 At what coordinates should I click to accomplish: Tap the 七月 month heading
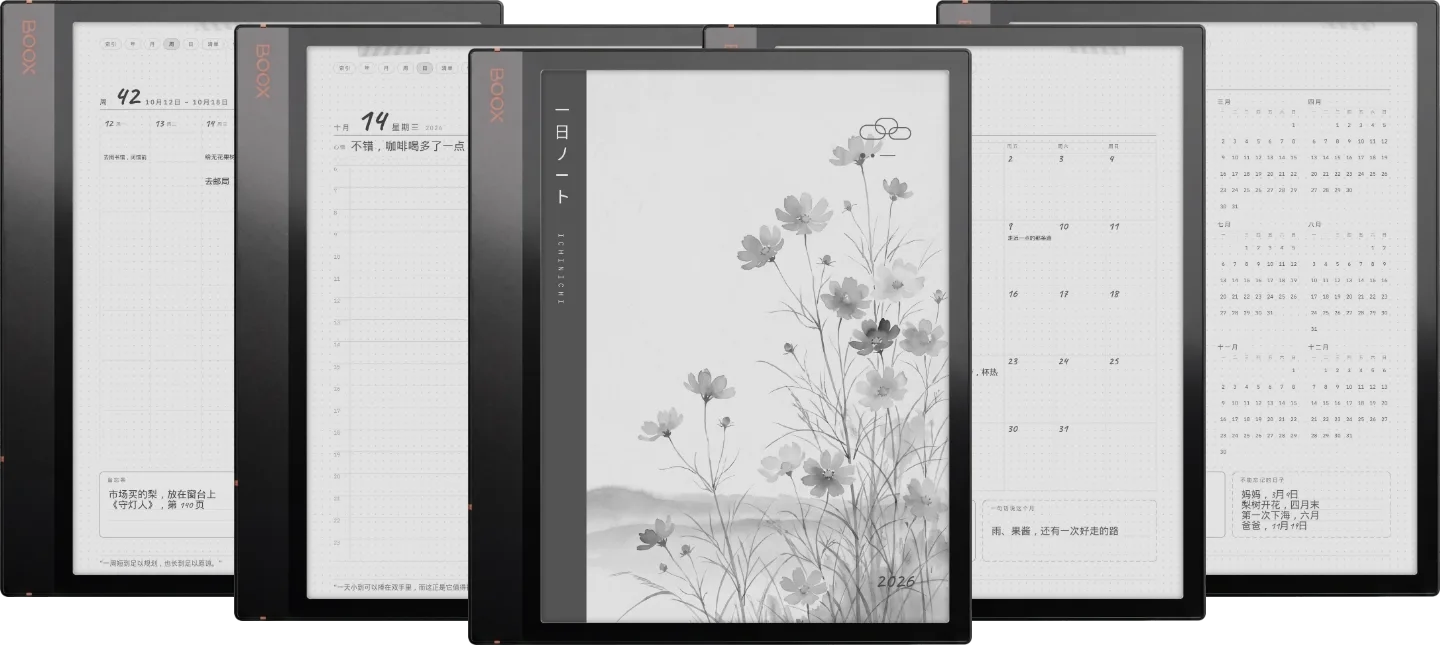tap(1224, 224)
